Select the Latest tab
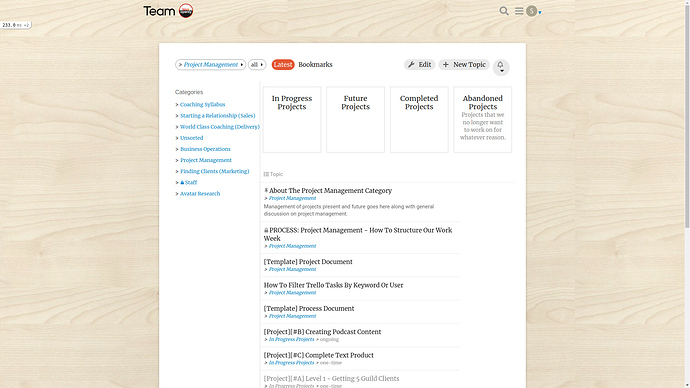690x388 pixels. [x=283, y=65]
